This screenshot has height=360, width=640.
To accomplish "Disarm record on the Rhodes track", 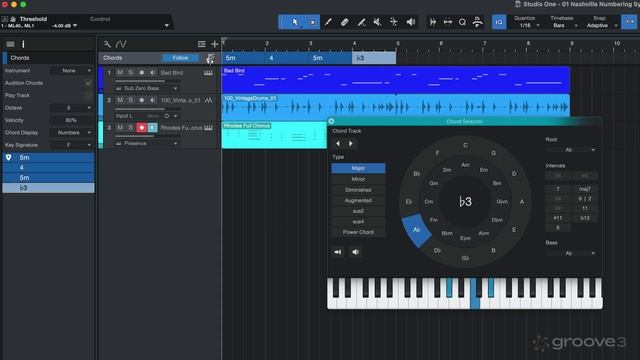I will click(142, 128).
